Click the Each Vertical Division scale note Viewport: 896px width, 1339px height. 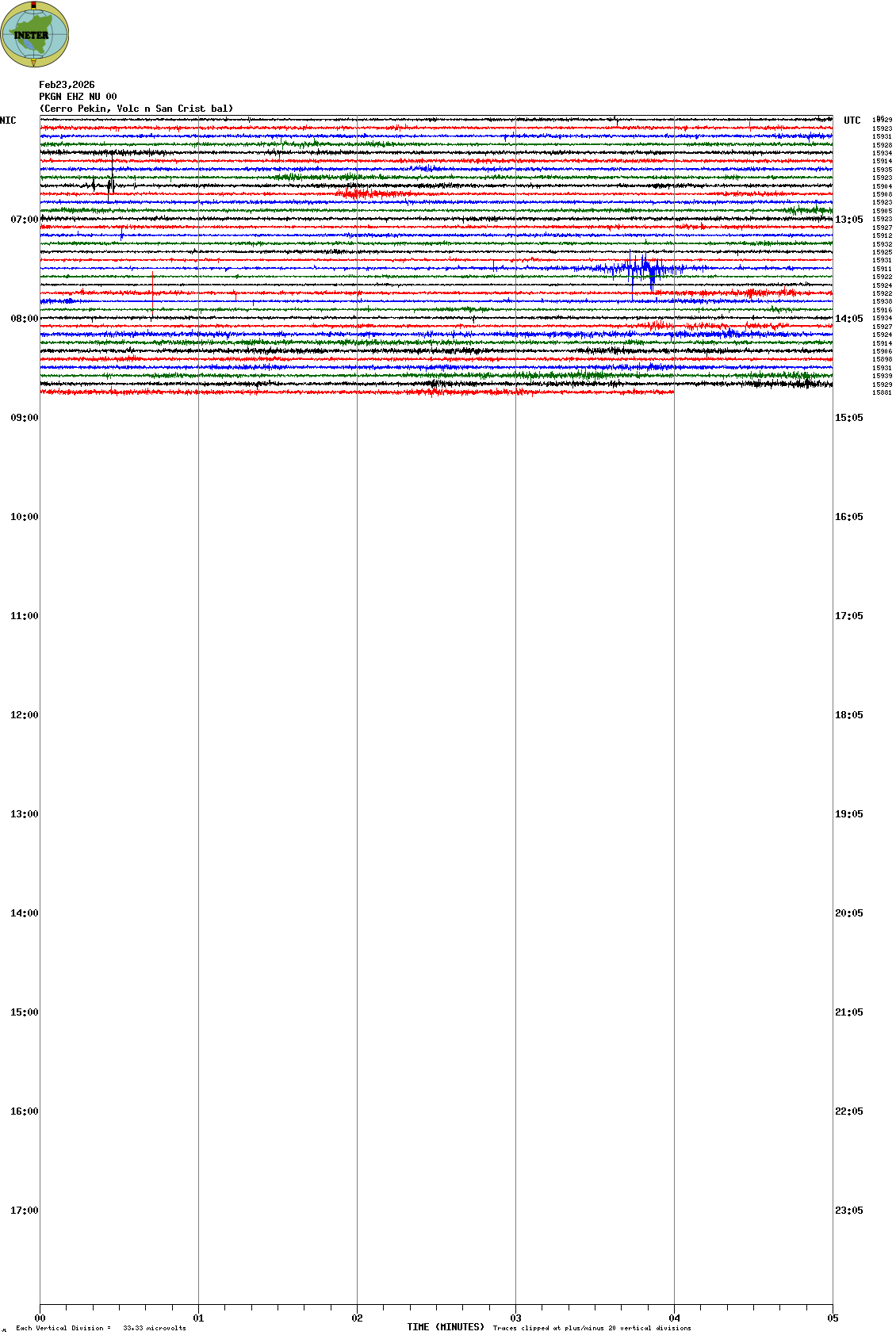[101, 1328]
